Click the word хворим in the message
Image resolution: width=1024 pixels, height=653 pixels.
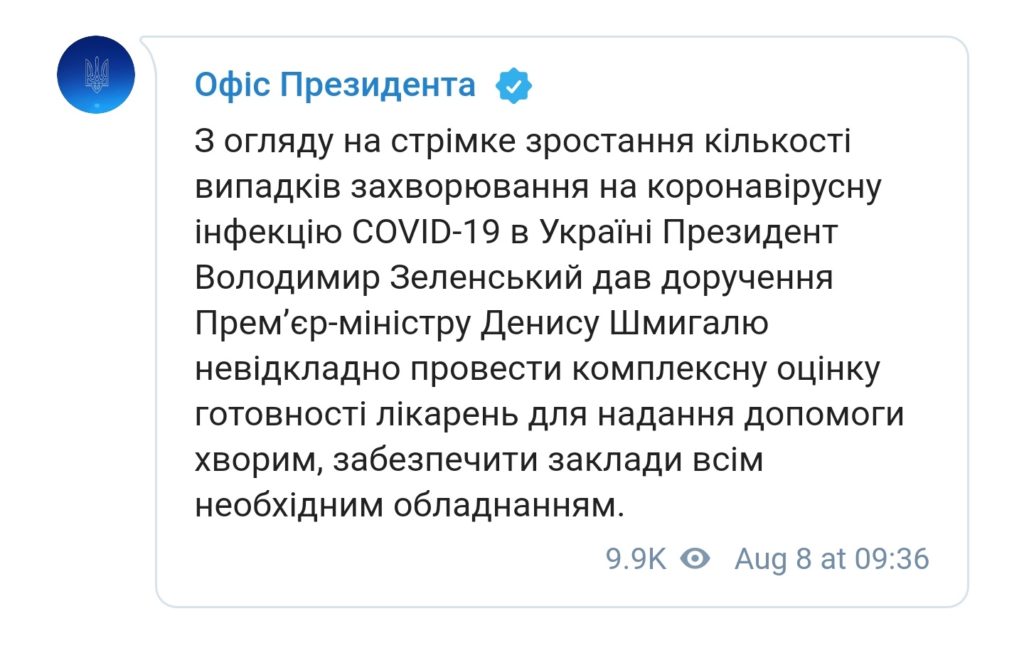259,460
